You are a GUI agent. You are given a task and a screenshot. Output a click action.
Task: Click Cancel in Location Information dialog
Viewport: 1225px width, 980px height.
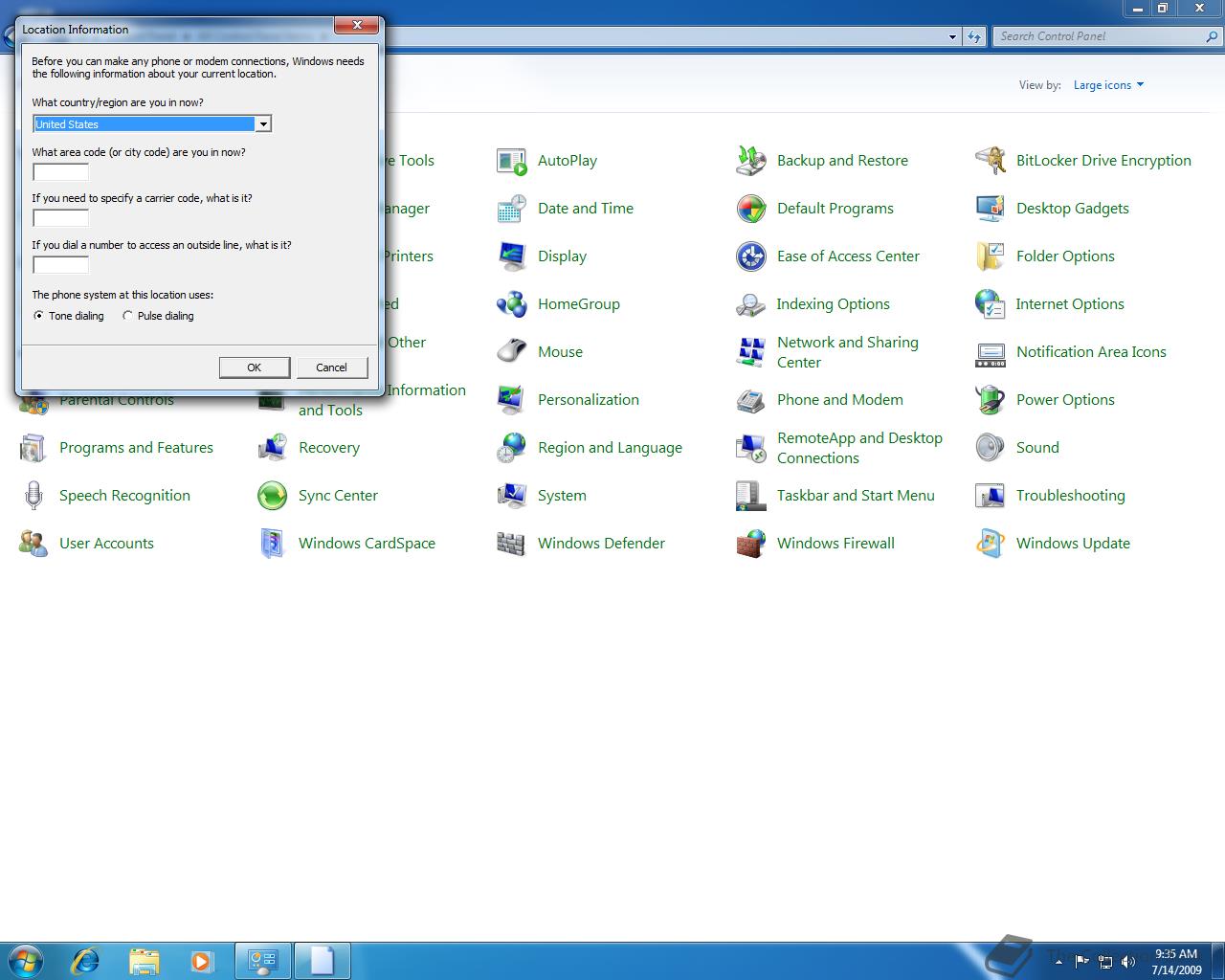click(x=331, y=367)
